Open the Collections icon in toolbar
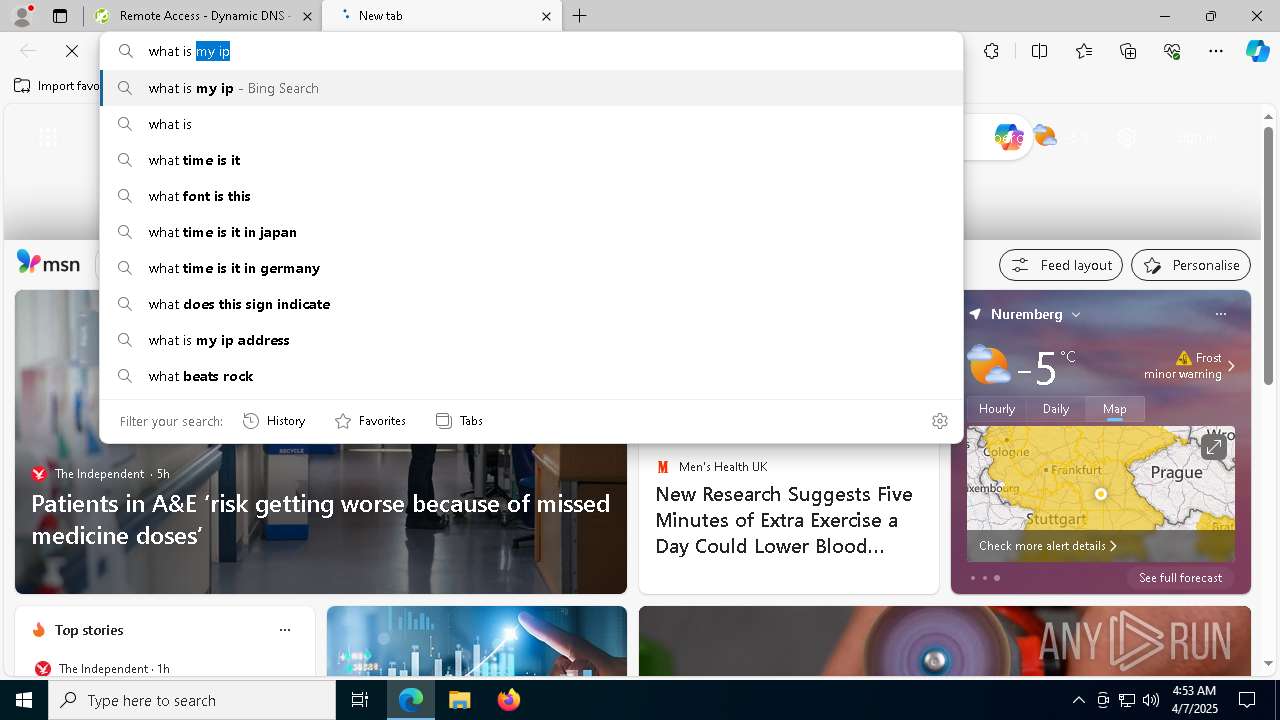The height and width of the screenshot is (720, 1280). point(1128,51)
